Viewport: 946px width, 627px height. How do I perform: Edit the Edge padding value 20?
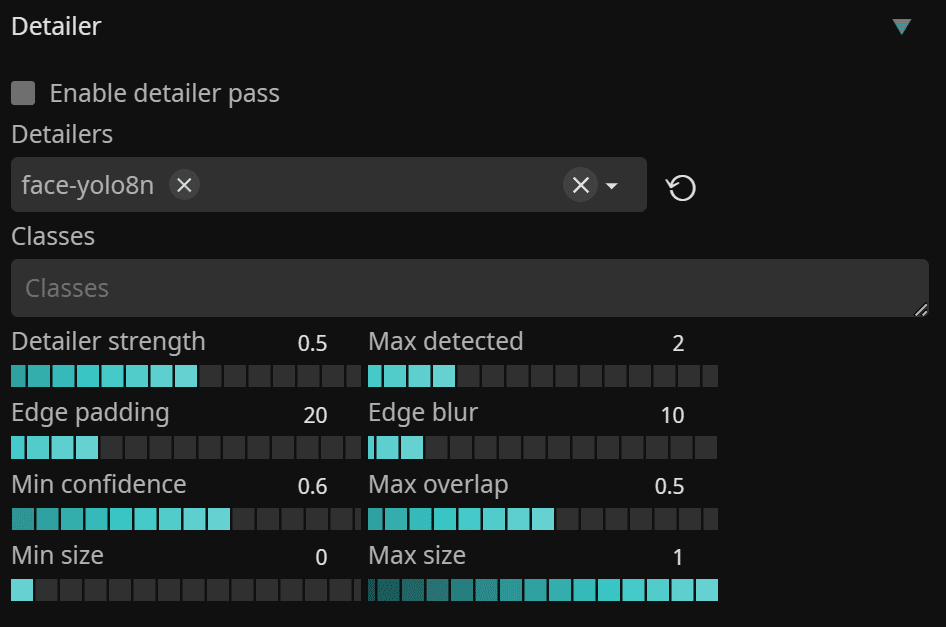coord(315,415)
